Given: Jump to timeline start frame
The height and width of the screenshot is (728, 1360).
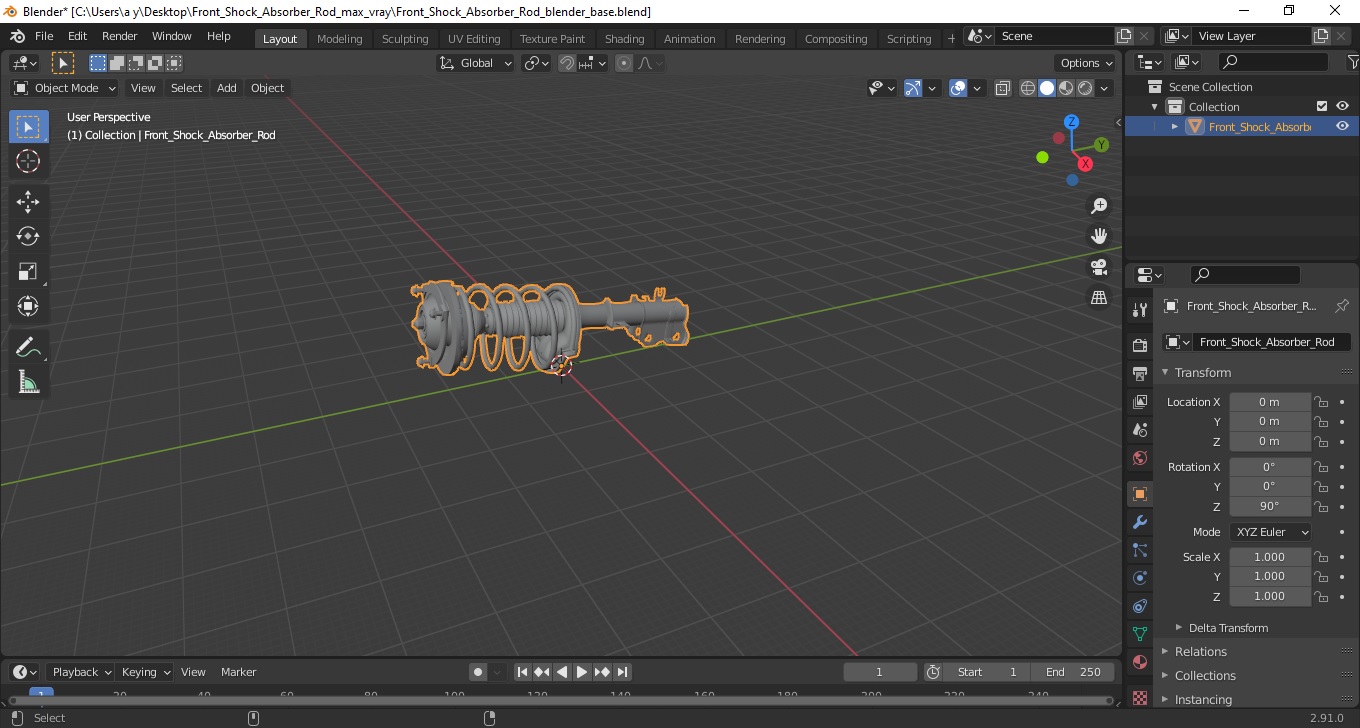Looking at the screenshot, I should (522, 672).
